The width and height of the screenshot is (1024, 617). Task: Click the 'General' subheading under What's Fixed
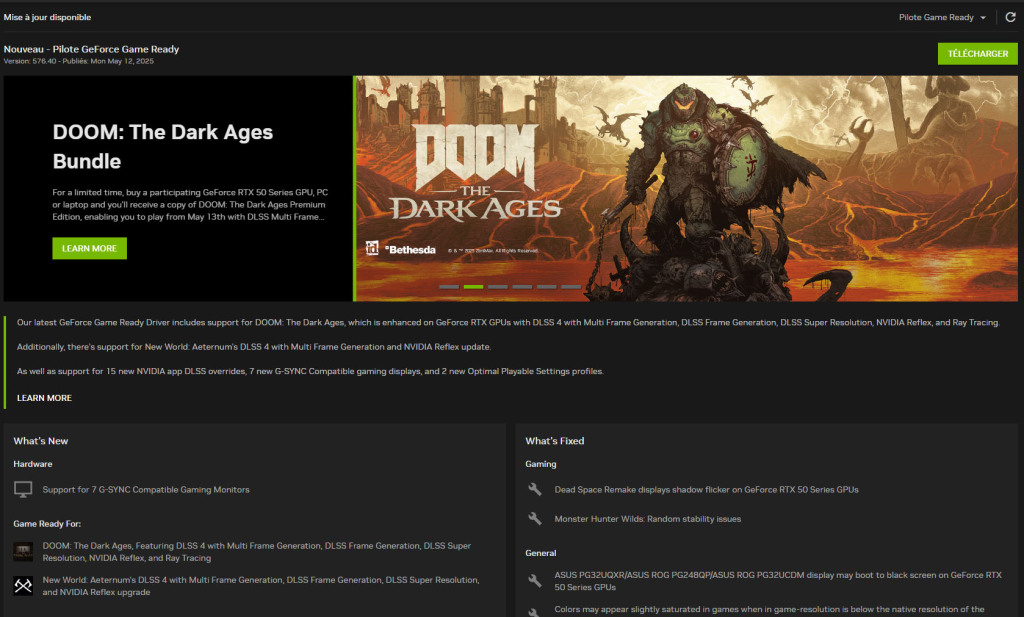pyautogui.click(x=541, y=553)
